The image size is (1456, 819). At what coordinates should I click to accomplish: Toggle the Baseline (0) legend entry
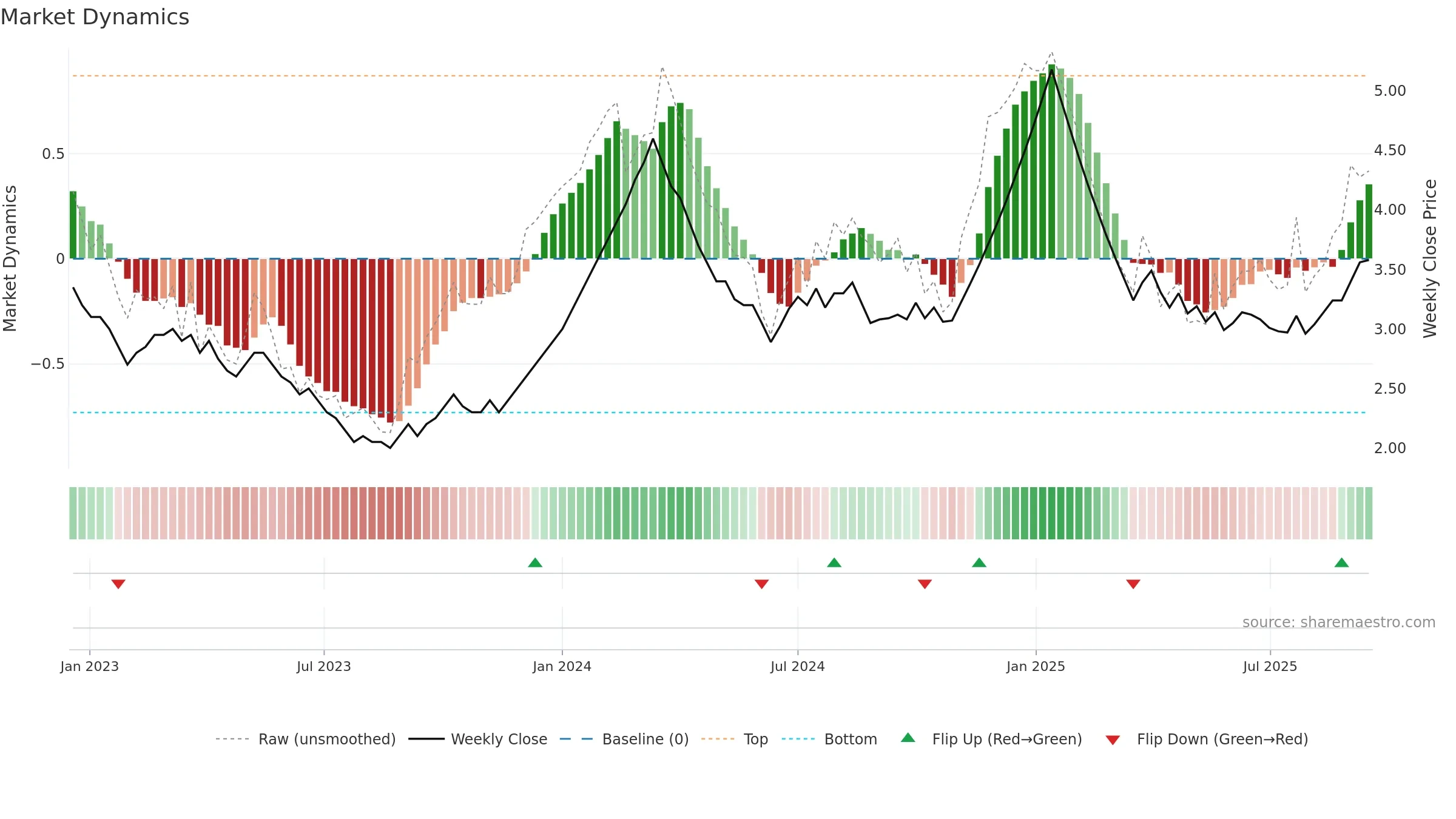(624, 739)
